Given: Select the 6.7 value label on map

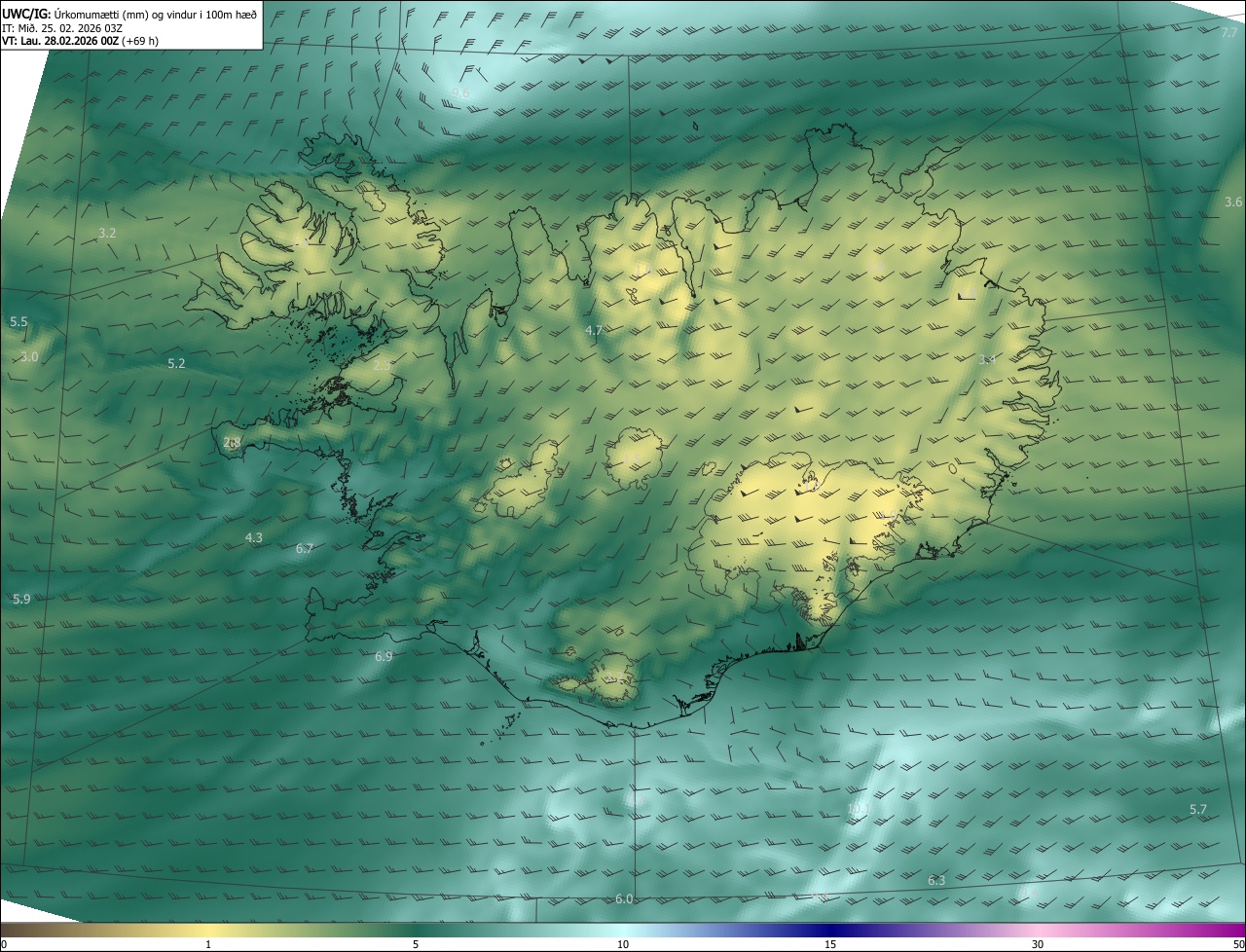Looking at the screenshot, I should click(305, 549).
